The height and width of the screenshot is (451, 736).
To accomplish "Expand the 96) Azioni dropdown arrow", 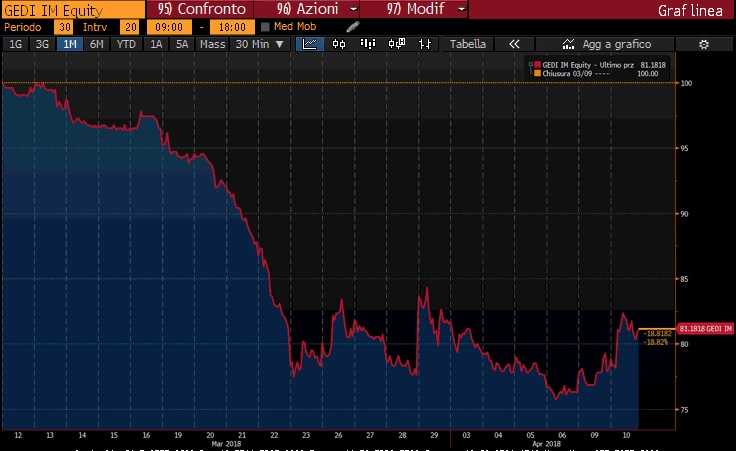I will 354,9.
